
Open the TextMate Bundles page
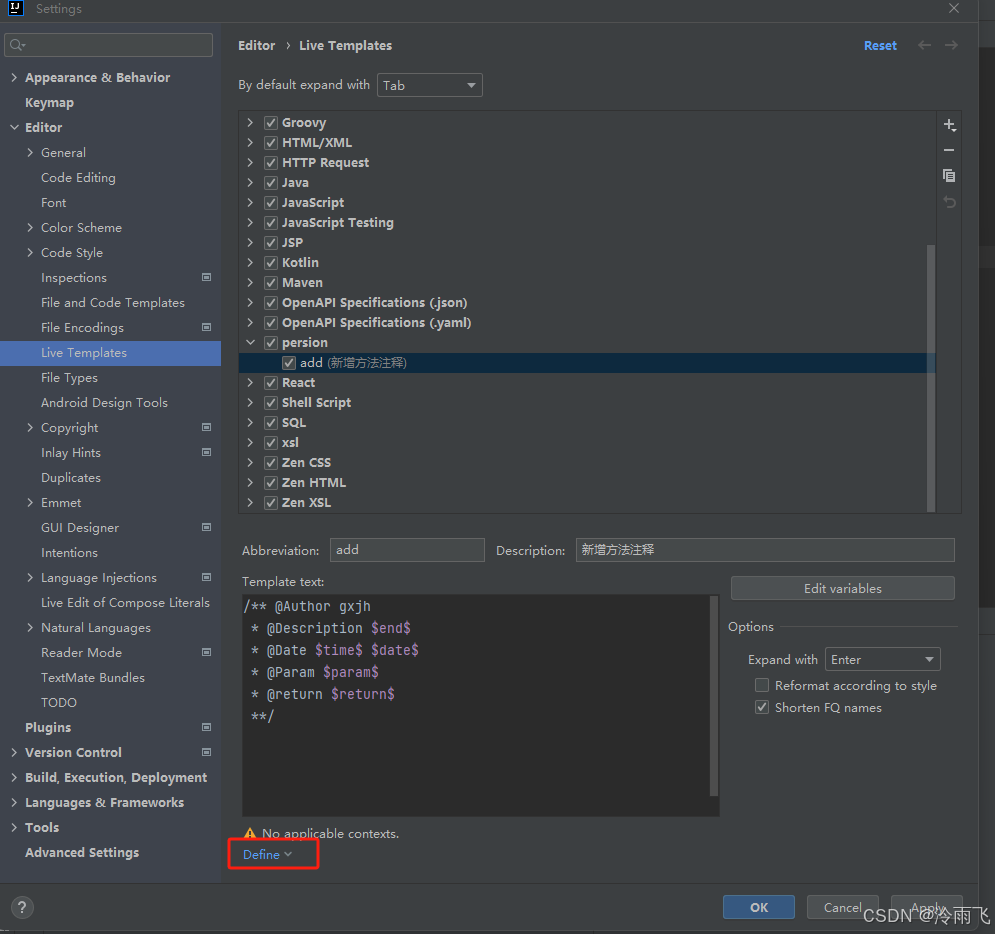[x=93, y=678]
